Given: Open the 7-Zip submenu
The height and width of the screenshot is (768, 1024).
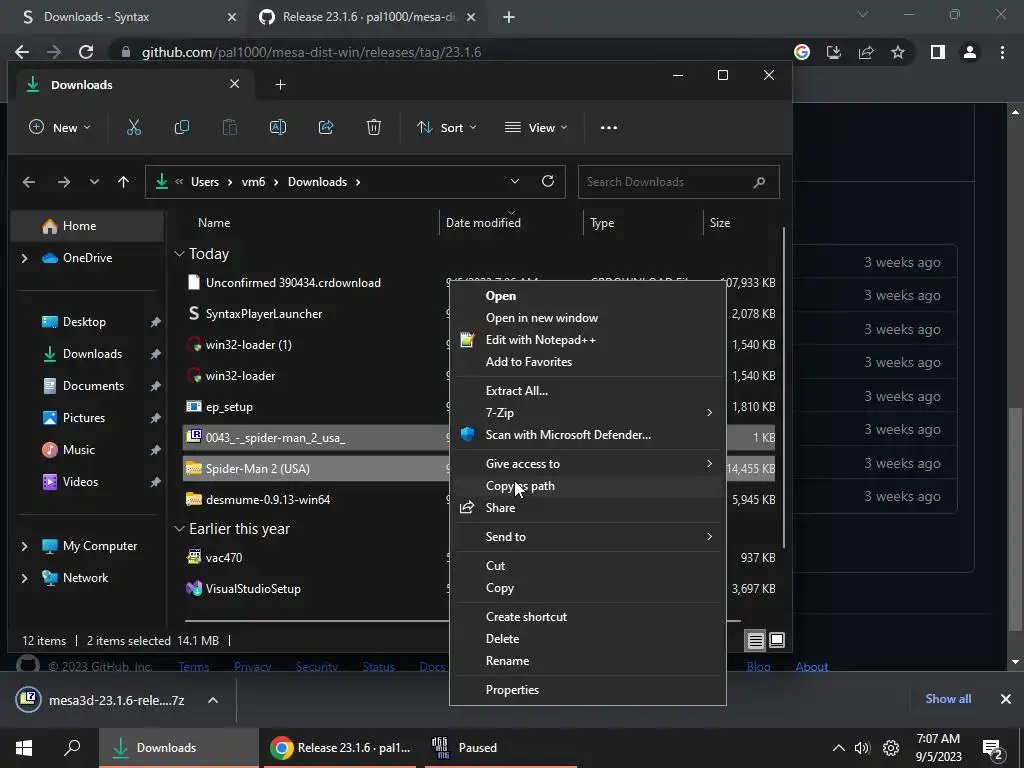Looking at the screenshot, I should [x=588, y=413].
